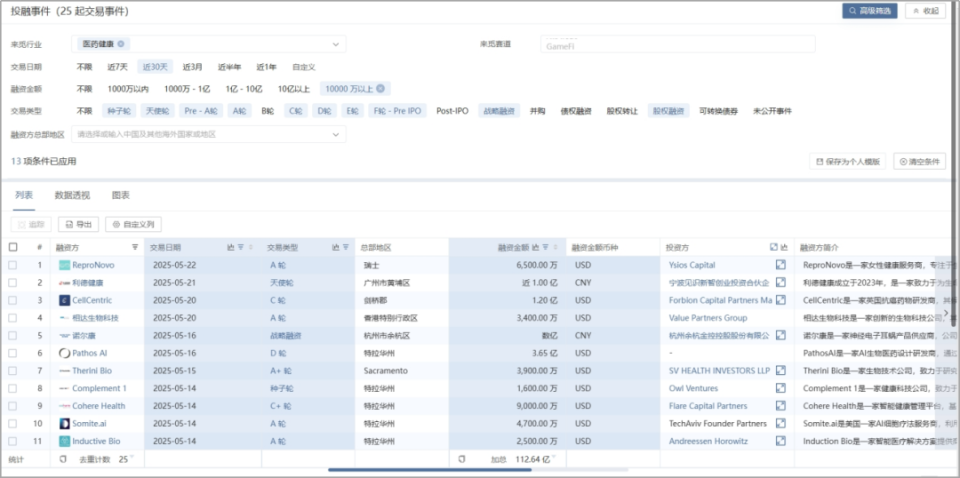Expand investors for Flare Capital Partners row
960x478 pixels.
[x=781, y=406]
